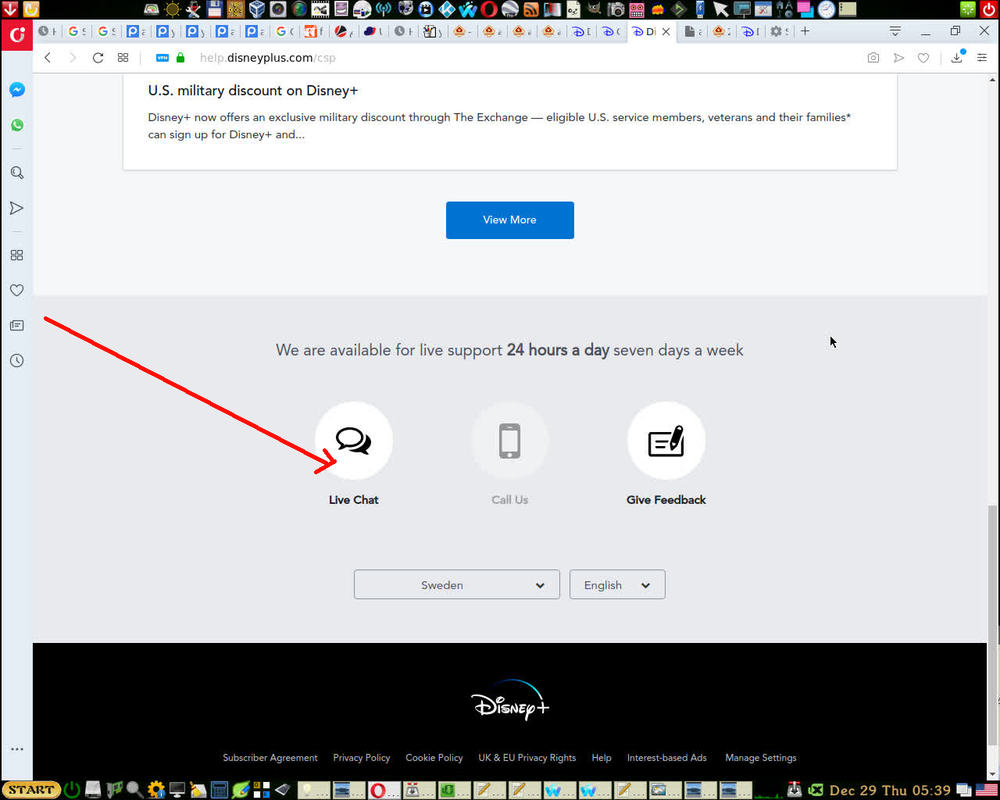
Task: Click the Help footer link
Action: [x=601, y=758]
